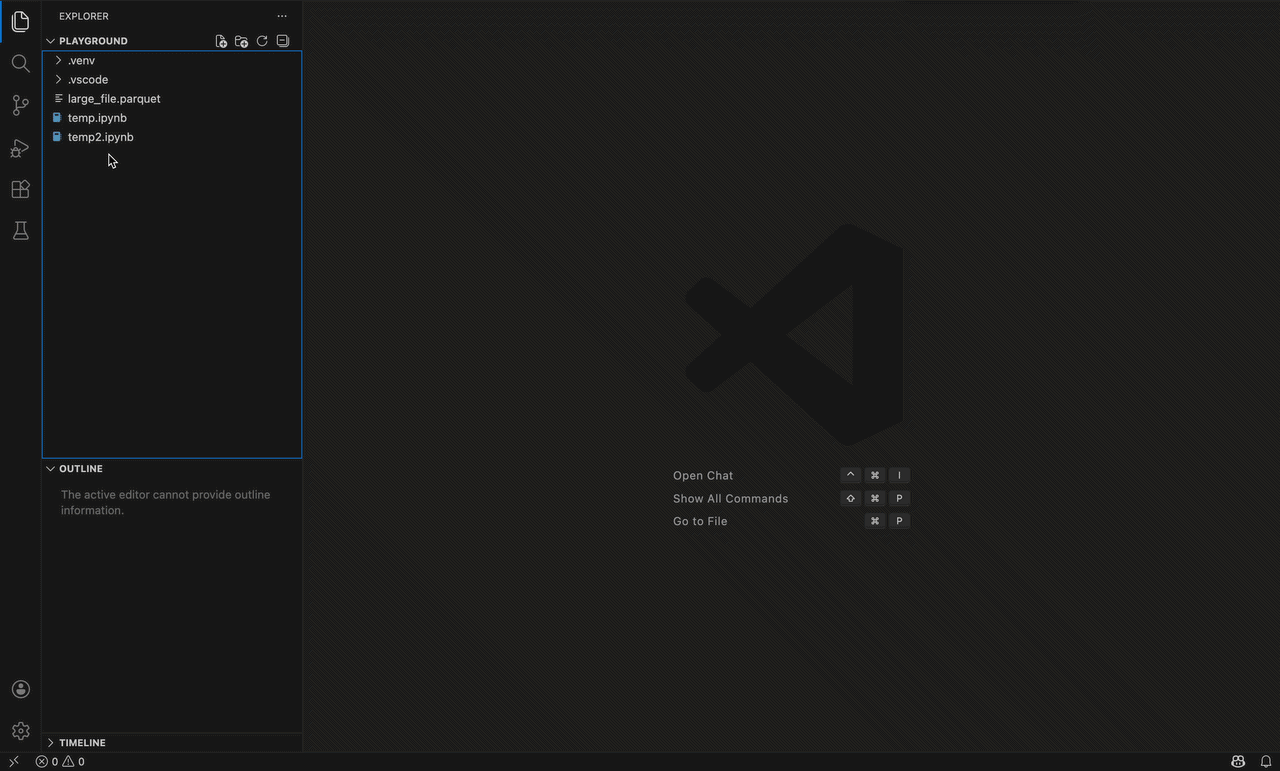Open the Search view icon
The height and width of the screenshot is (771, 1280).
click(x=20, y=64)
